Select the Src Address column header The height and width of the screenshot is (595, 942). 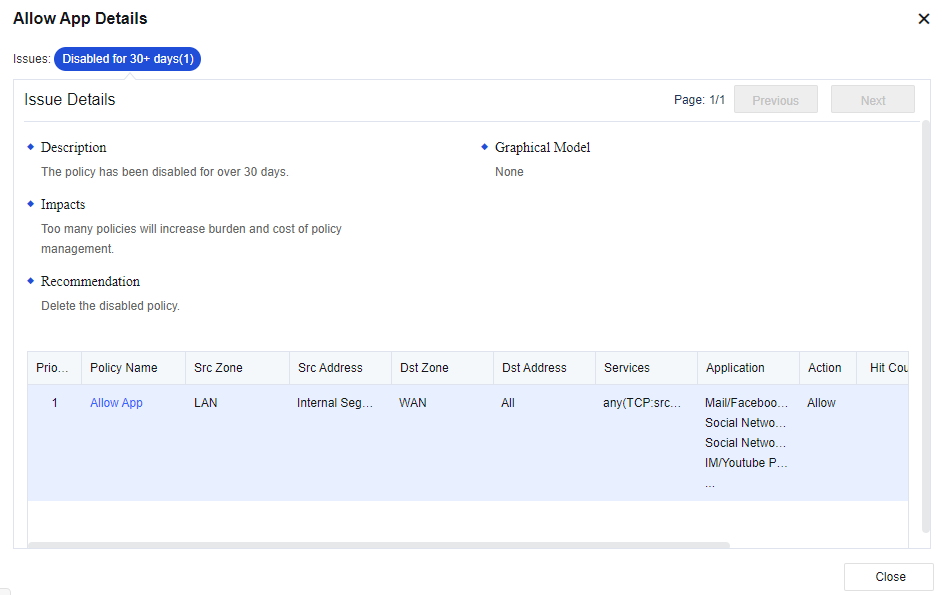[330, 368]
